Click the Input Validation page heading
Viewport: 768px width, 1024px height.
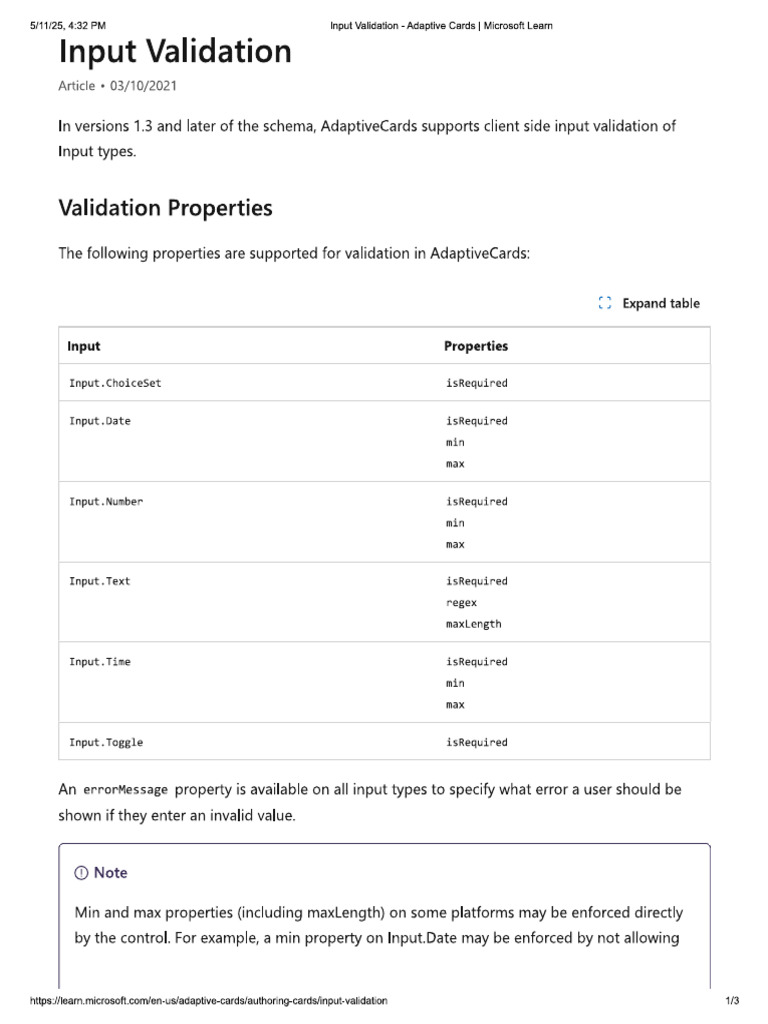tap(175, 51)
